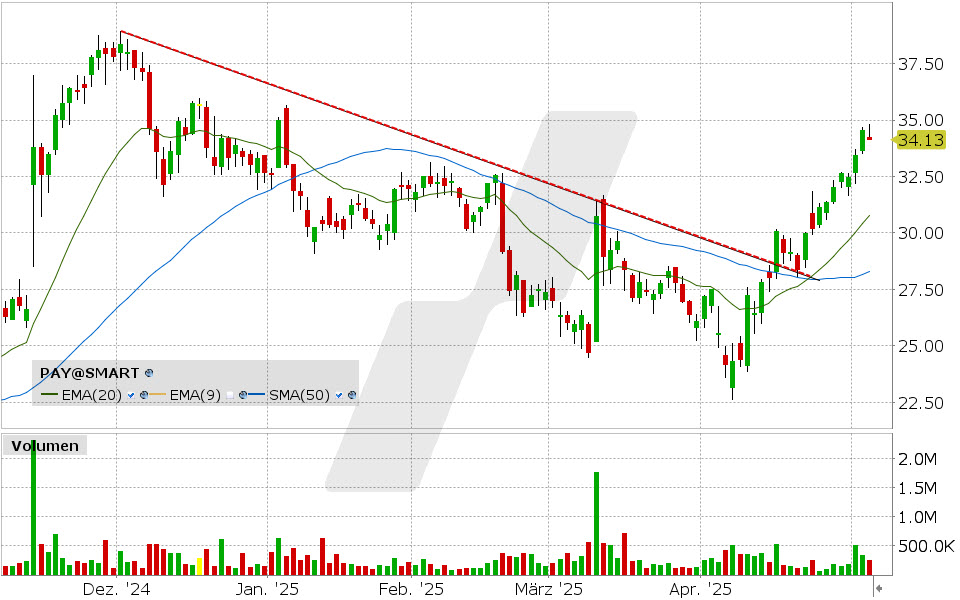Click the tallest November volume bar at left
The height and width of the screenshot is (600, 960).
(34, 508)
